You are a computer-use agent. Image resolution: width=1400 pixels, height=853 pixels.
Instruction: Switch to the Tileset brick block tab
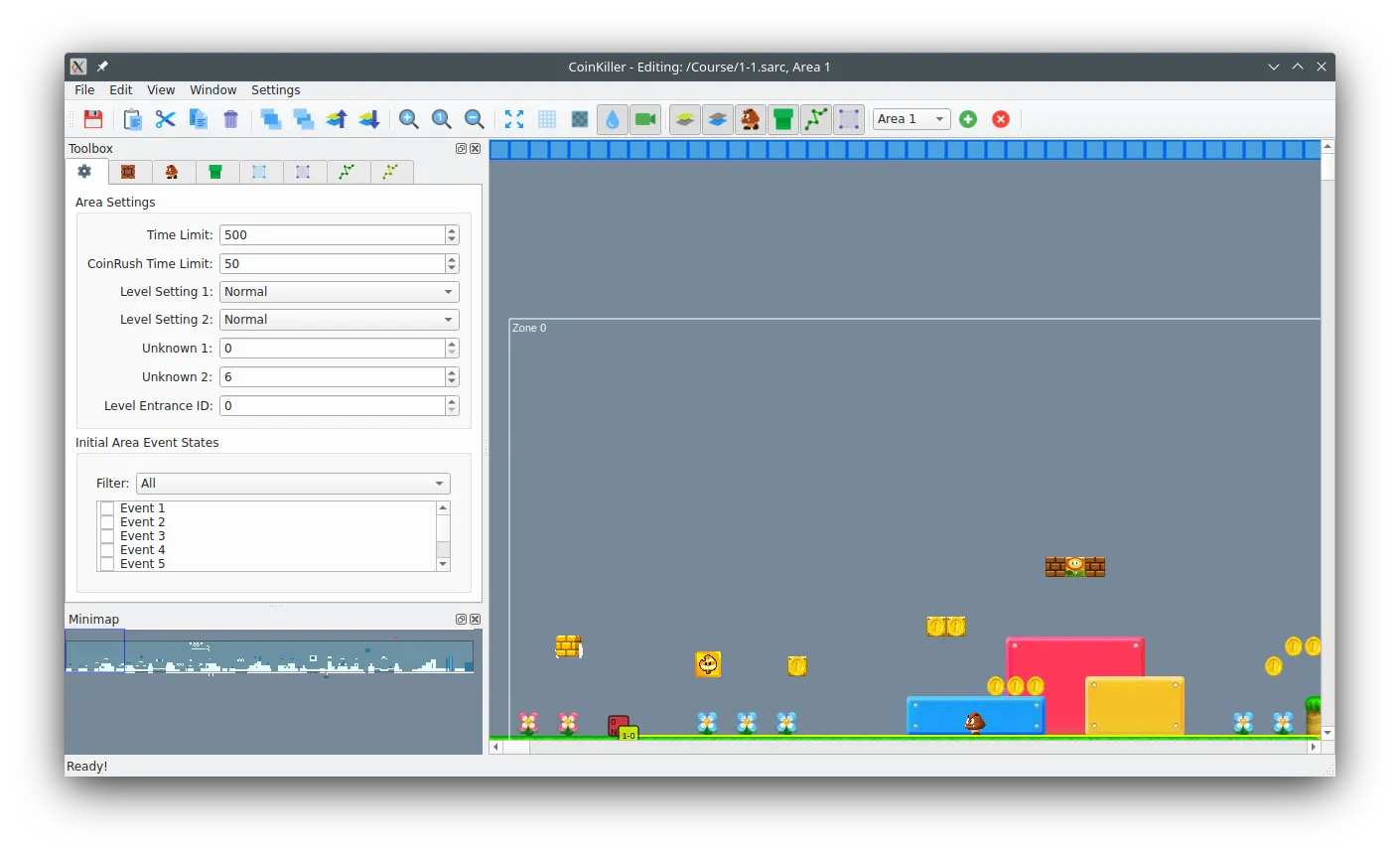pyautogui.click(x=129, y=173)
